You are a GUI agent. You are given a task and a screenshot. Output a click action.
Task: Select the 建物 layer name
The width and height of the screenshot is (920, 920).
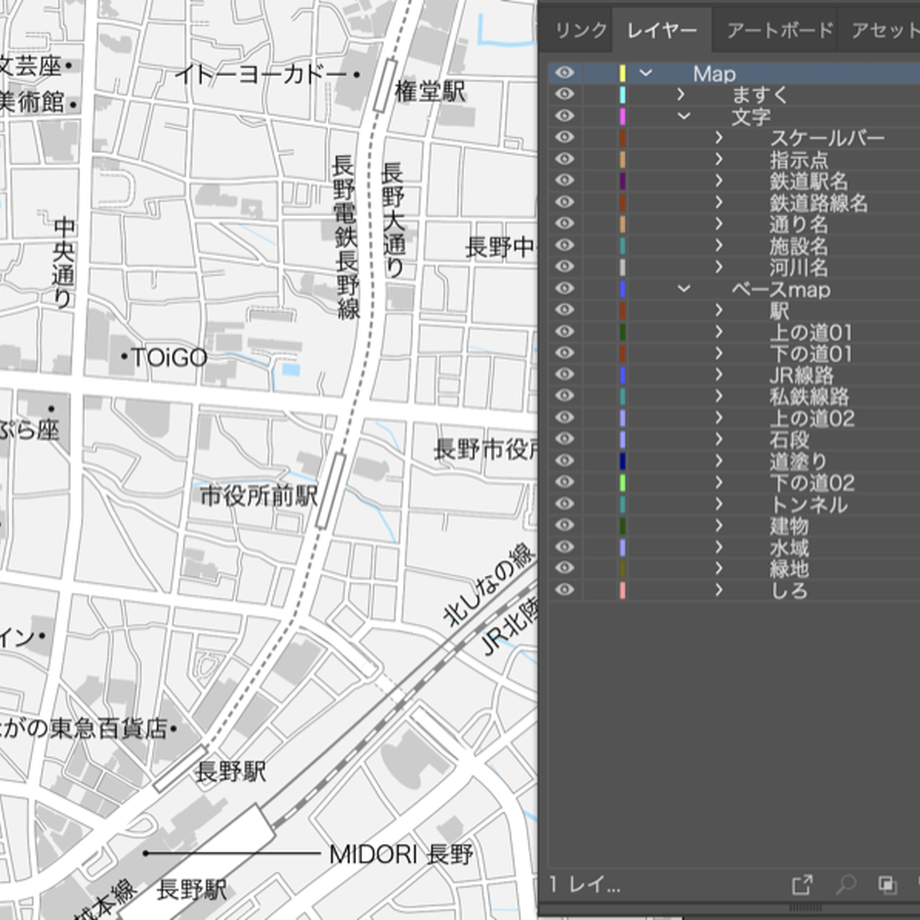789,526
